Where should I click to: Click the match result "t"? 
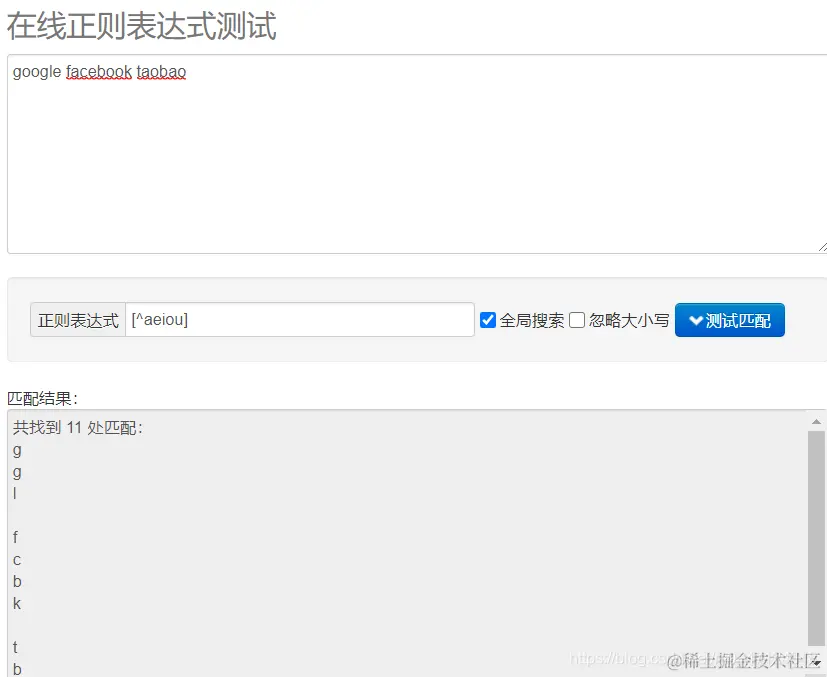pyautogui.click(x=15, y=647)
